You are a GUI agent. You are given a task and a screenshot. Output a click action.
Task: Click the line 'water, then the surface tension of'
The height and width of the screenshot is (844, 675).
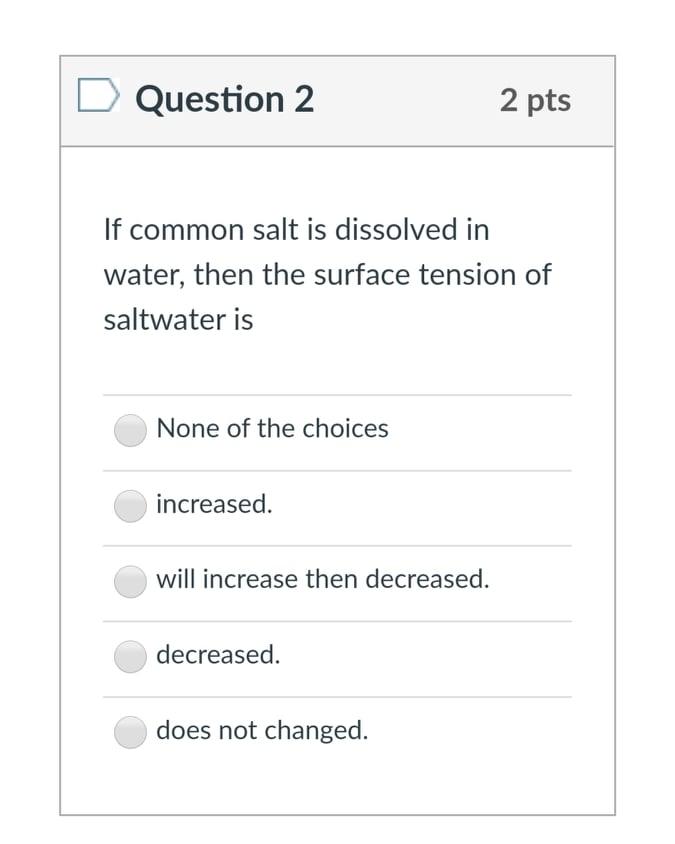click(x=326, y=275)
